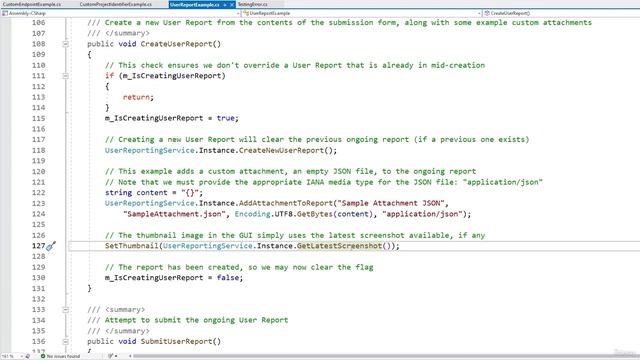
Task: Click the CreateUserReport method name on line 108
Action: (x=176, y=44)
